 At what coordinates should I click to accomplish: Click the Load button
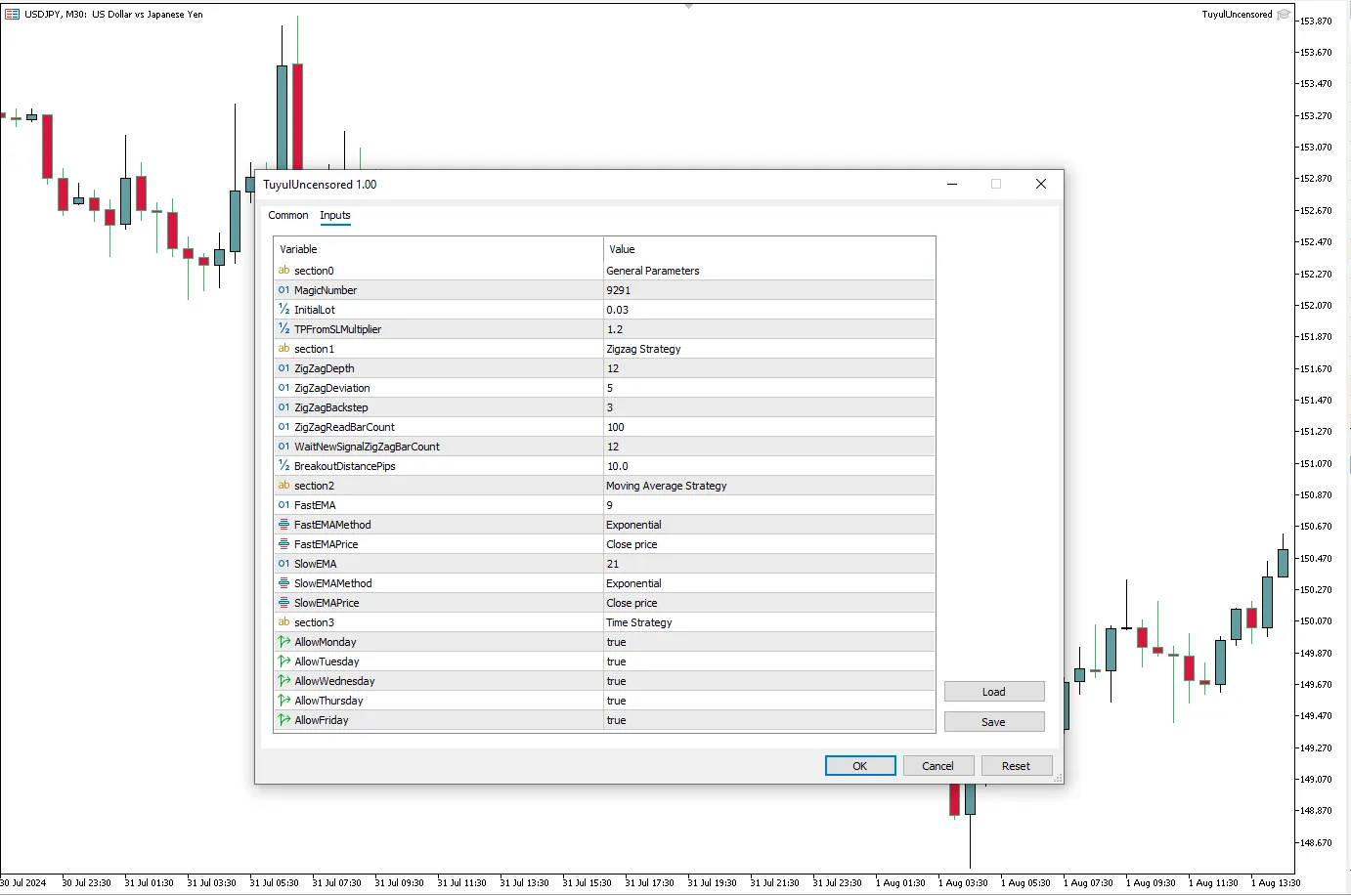[993, 692]
